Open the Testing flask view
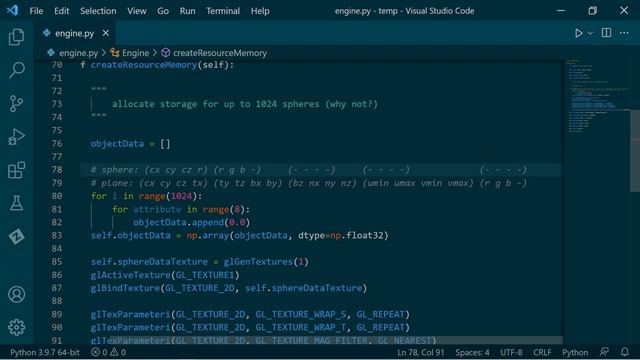The height and width of the screenshot is (360, 640). click(16, 203)
